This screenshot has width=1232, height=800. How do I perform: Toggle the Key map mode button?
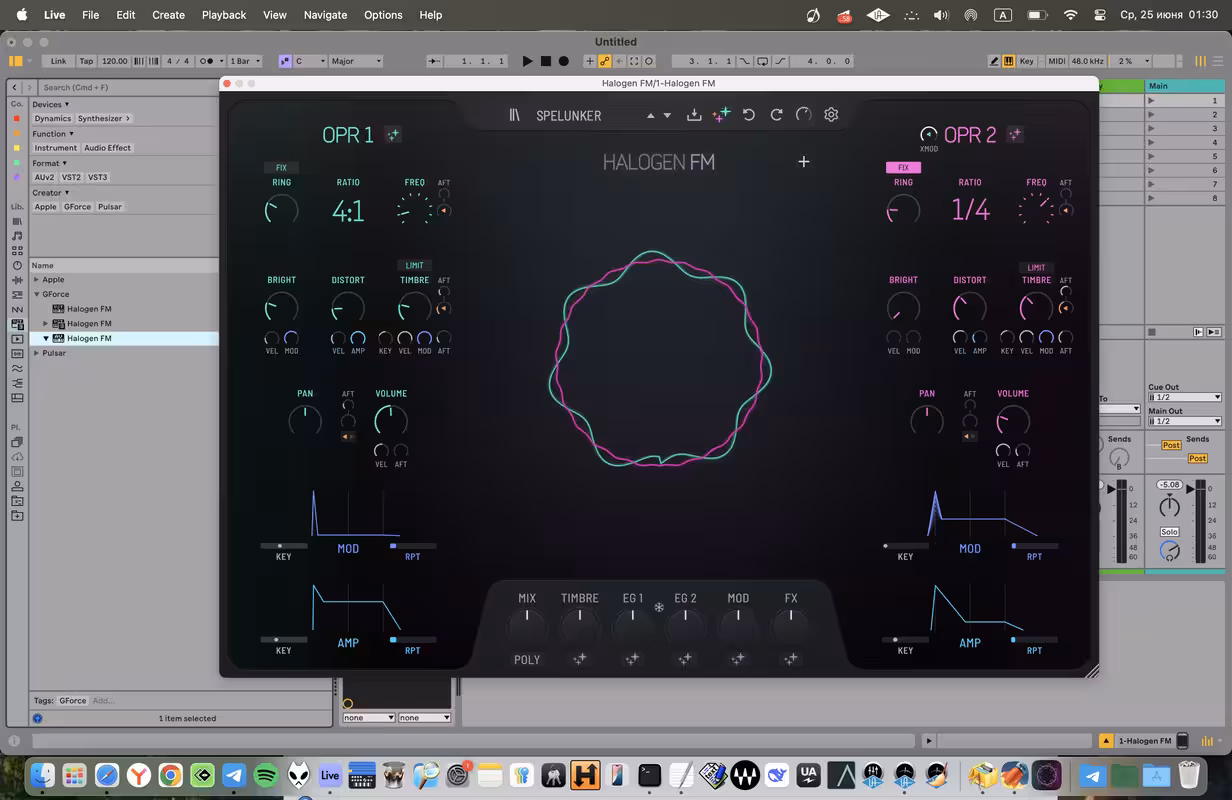(x=1027, y=61)
